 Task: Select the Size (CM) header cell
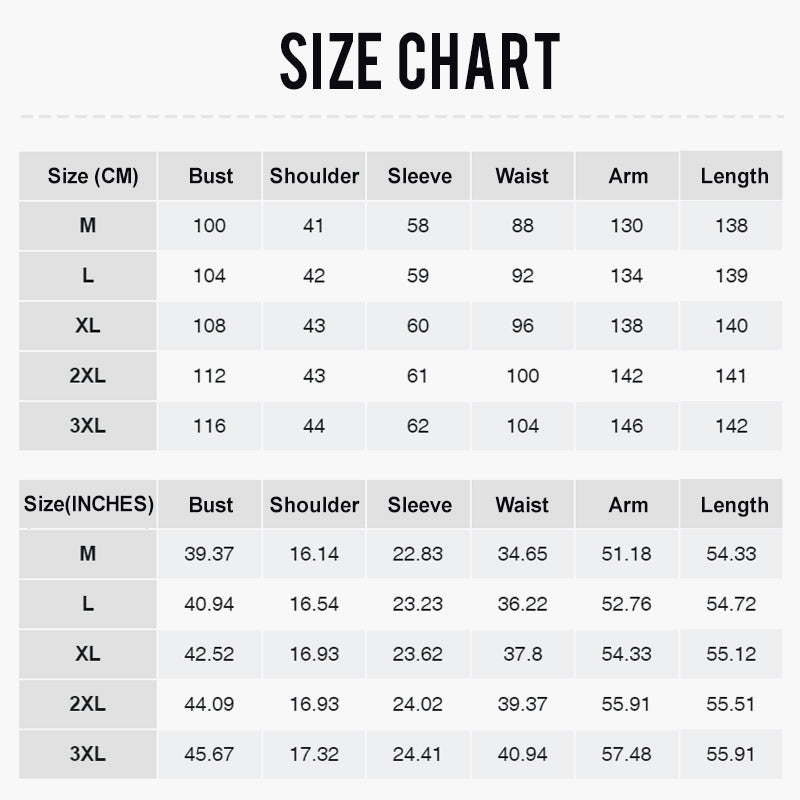pos(88,176)
